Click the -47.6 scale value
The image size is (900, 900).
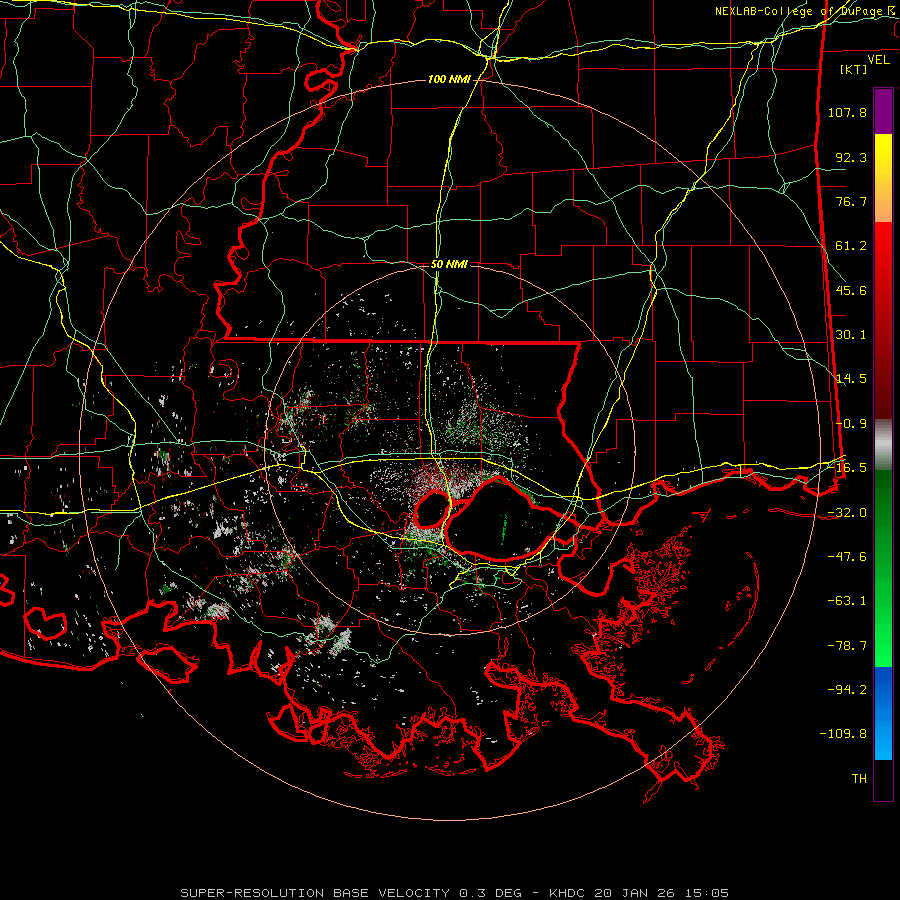pos(847,557)
